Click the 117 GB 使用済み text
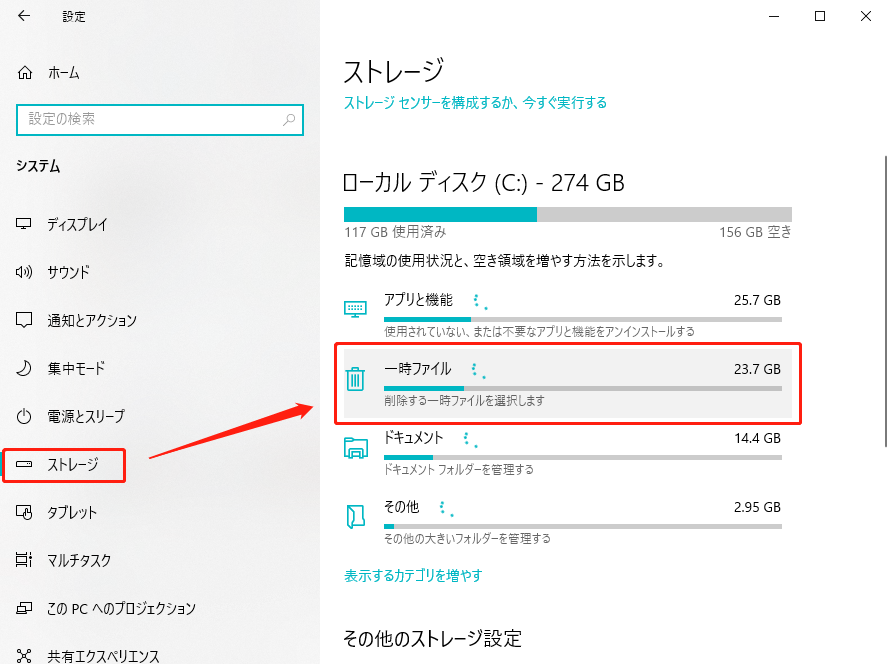This screenshot has height=664, width=889. [x=395, y=232]
